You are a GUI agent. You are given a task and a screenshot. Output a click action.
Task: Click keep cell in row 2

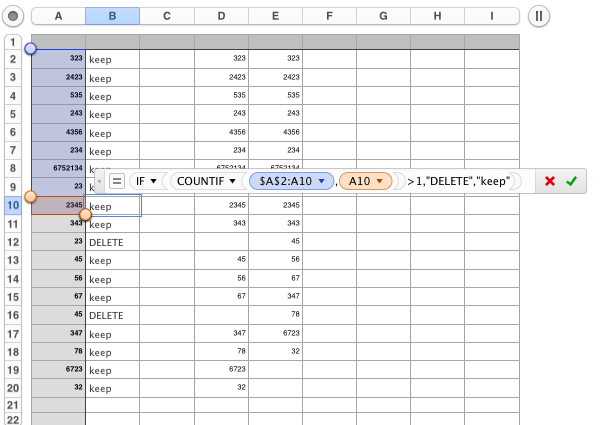(x=112, y=59)
